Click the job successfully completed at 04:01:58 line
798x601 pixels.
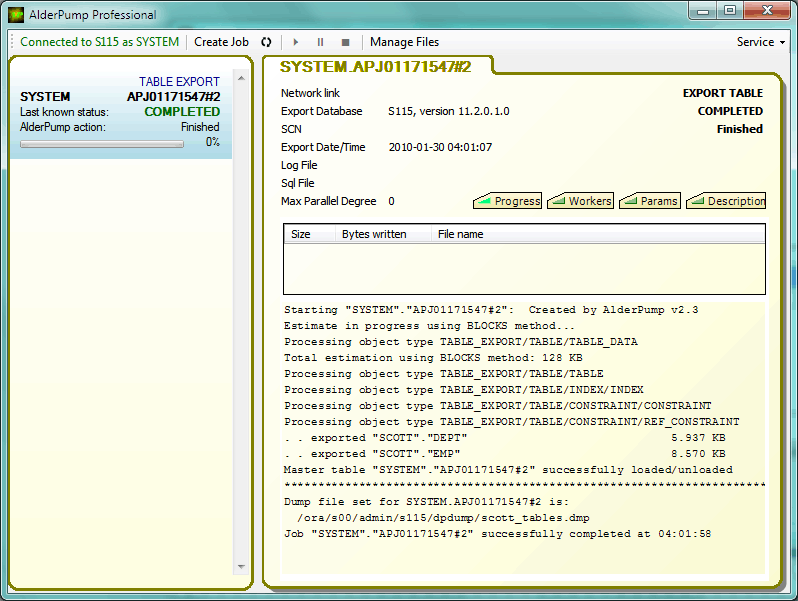pyautogui.click(x=497, y=534)
